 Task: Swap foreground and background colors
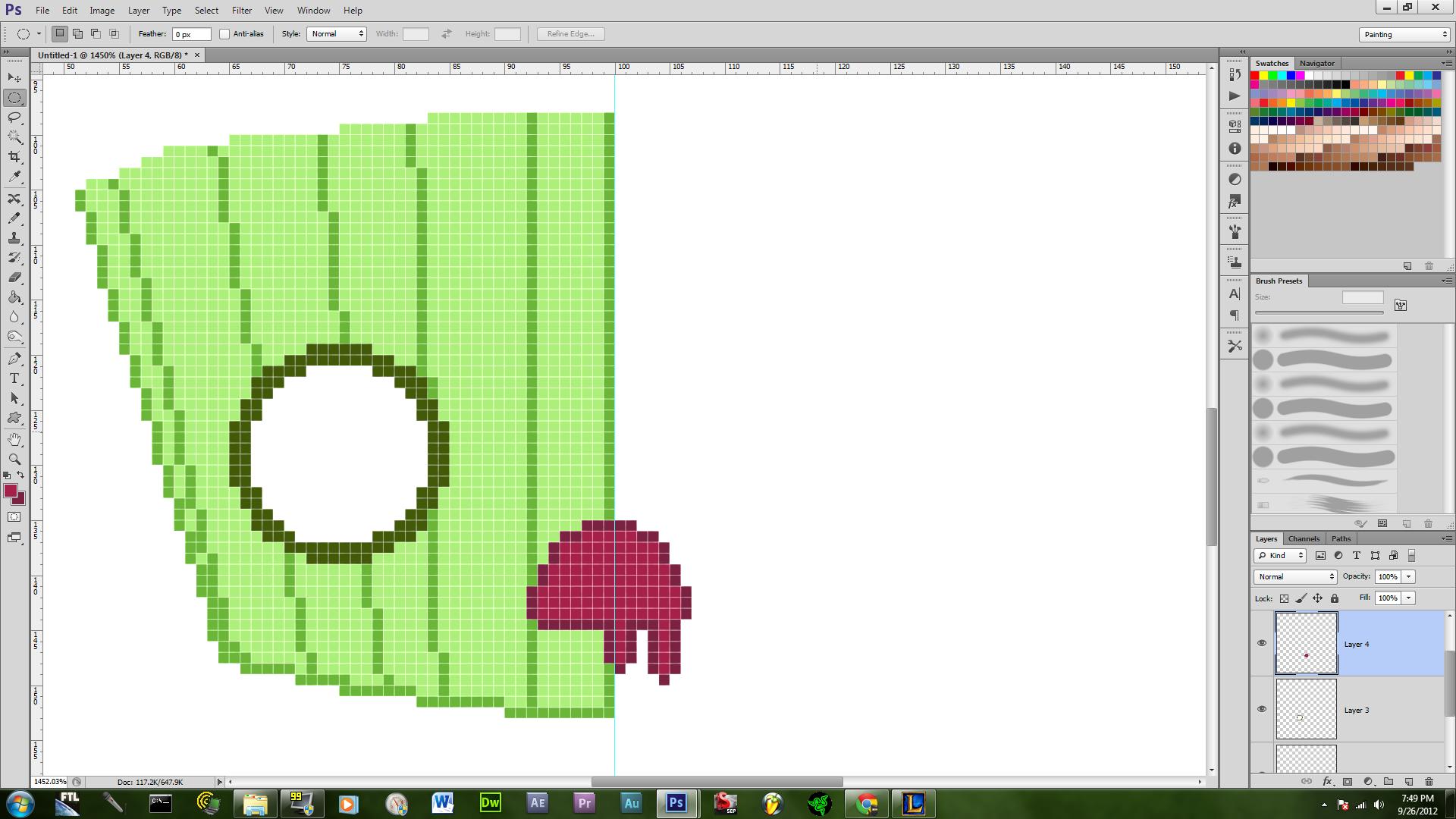(x=21, y=475)
